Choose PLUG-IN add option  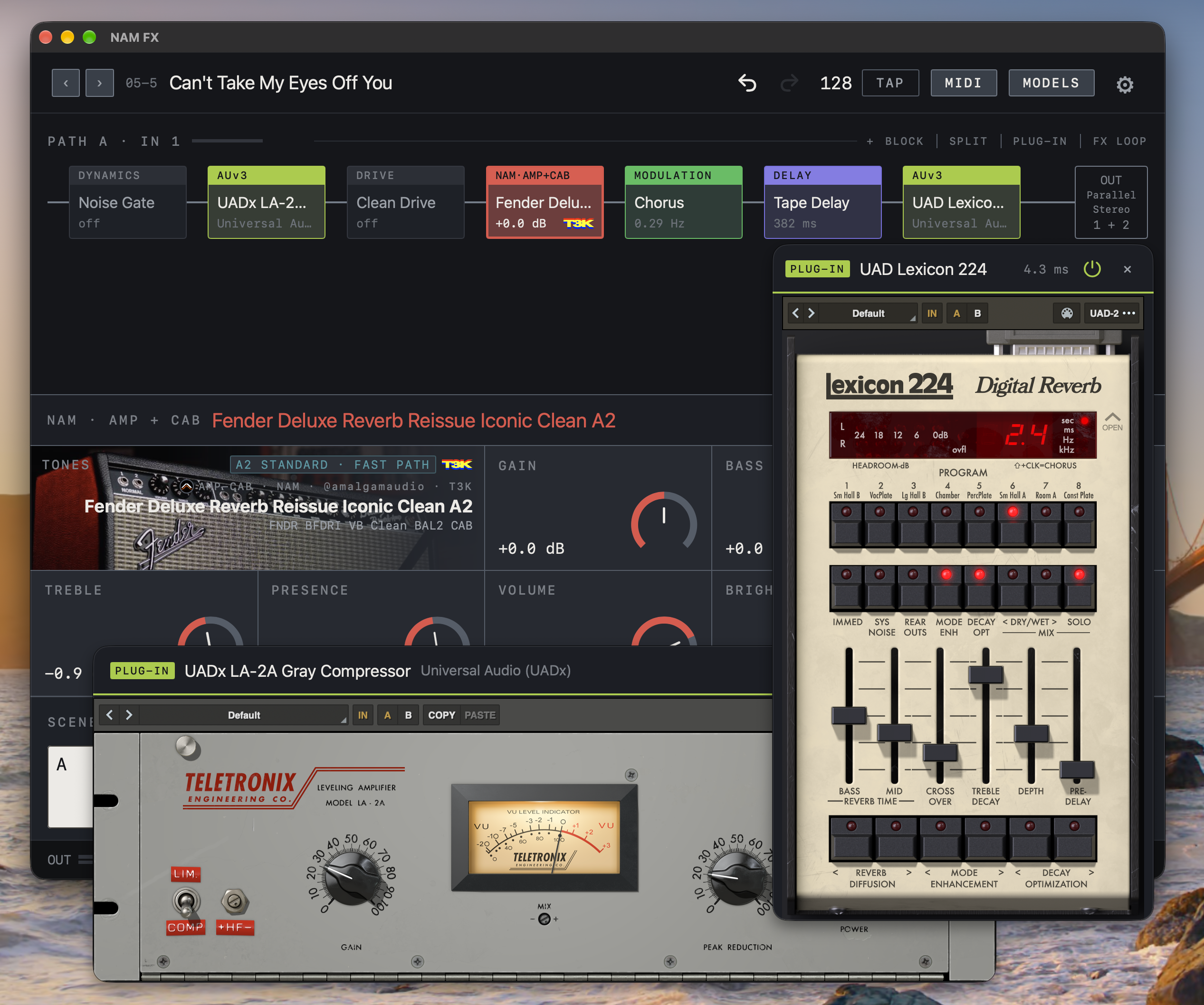(x=1040, y=141)
